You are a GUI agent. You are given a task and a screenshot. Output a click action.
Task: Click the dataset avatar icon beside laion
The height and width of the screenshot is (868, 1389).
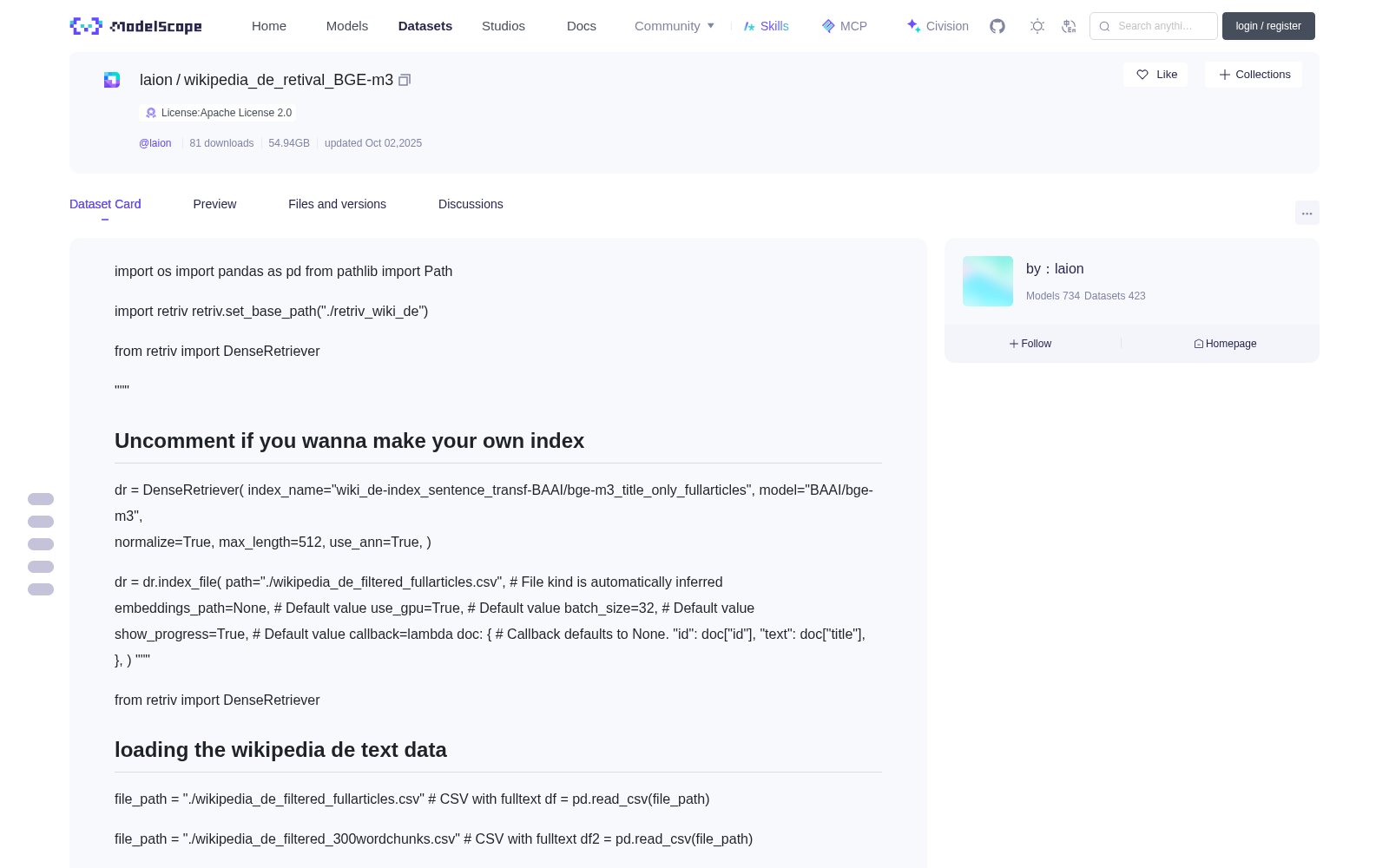tap(112, 80)
